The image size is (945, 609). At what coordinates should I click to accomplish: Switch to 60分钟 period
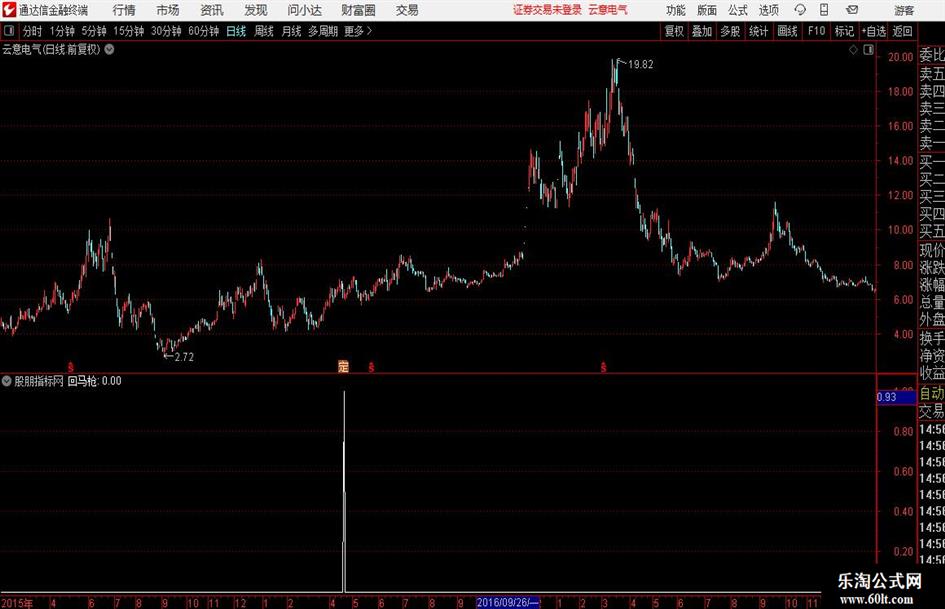(x=204, y=31)
